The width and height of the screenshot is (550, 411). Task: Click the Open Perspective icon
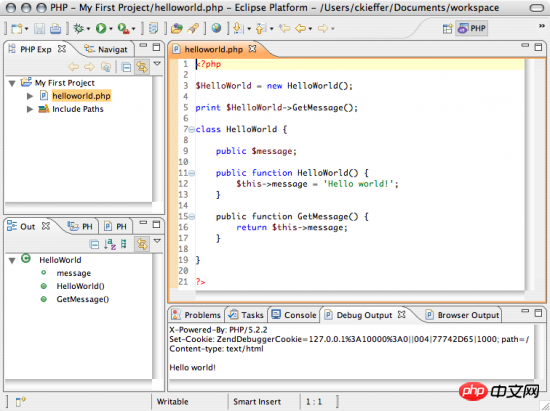(447, 28)
